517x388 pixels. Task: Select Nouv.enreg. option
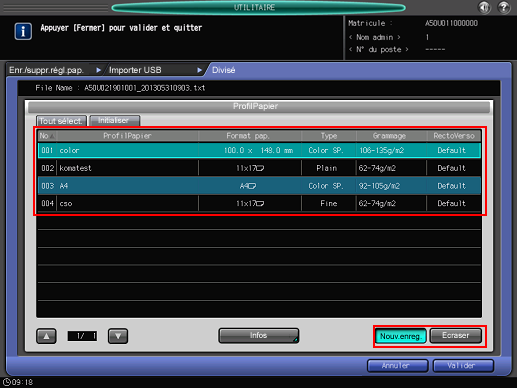400,336
